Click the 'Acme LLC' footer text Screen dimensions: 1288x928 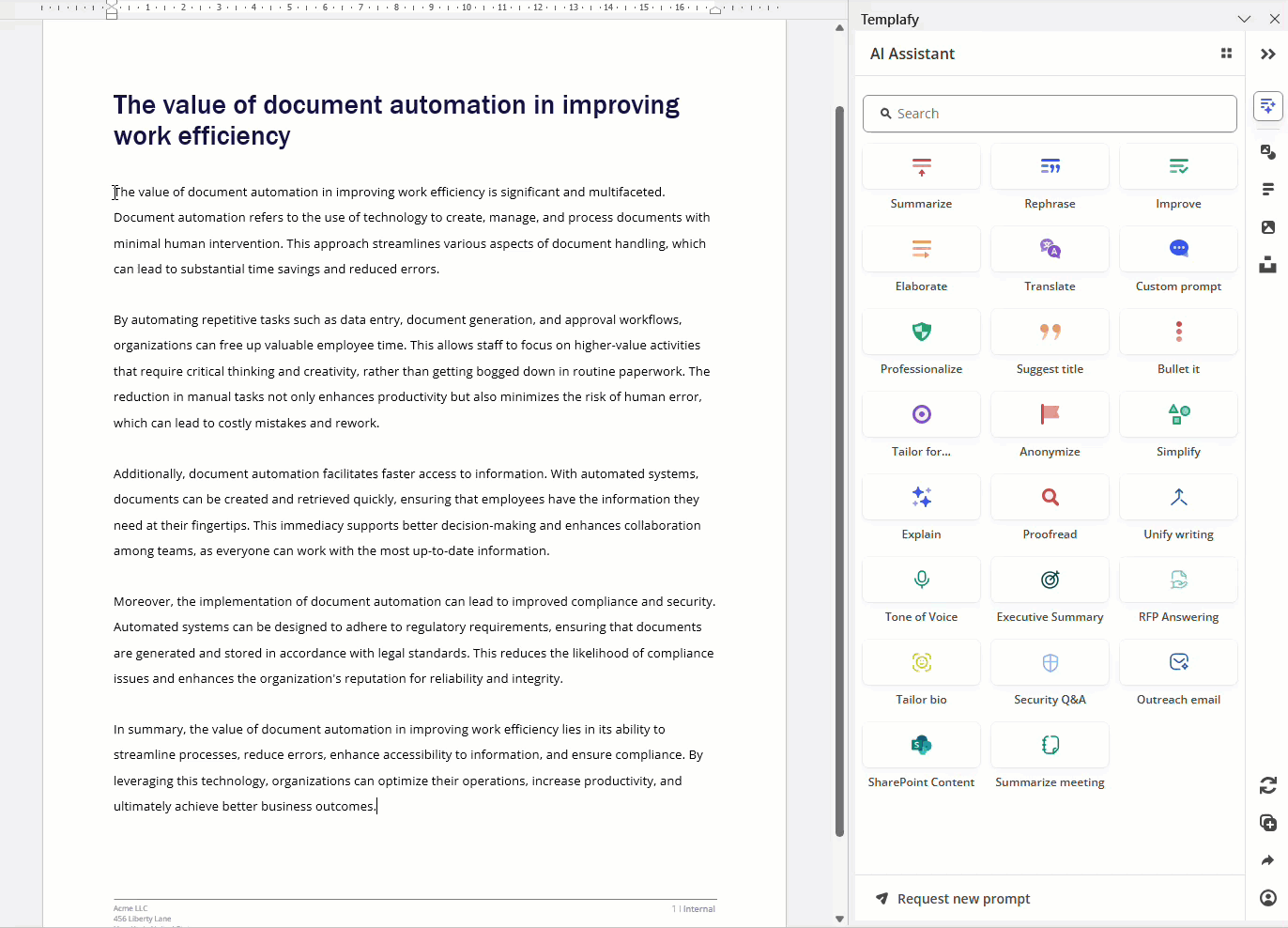point(130,908)
